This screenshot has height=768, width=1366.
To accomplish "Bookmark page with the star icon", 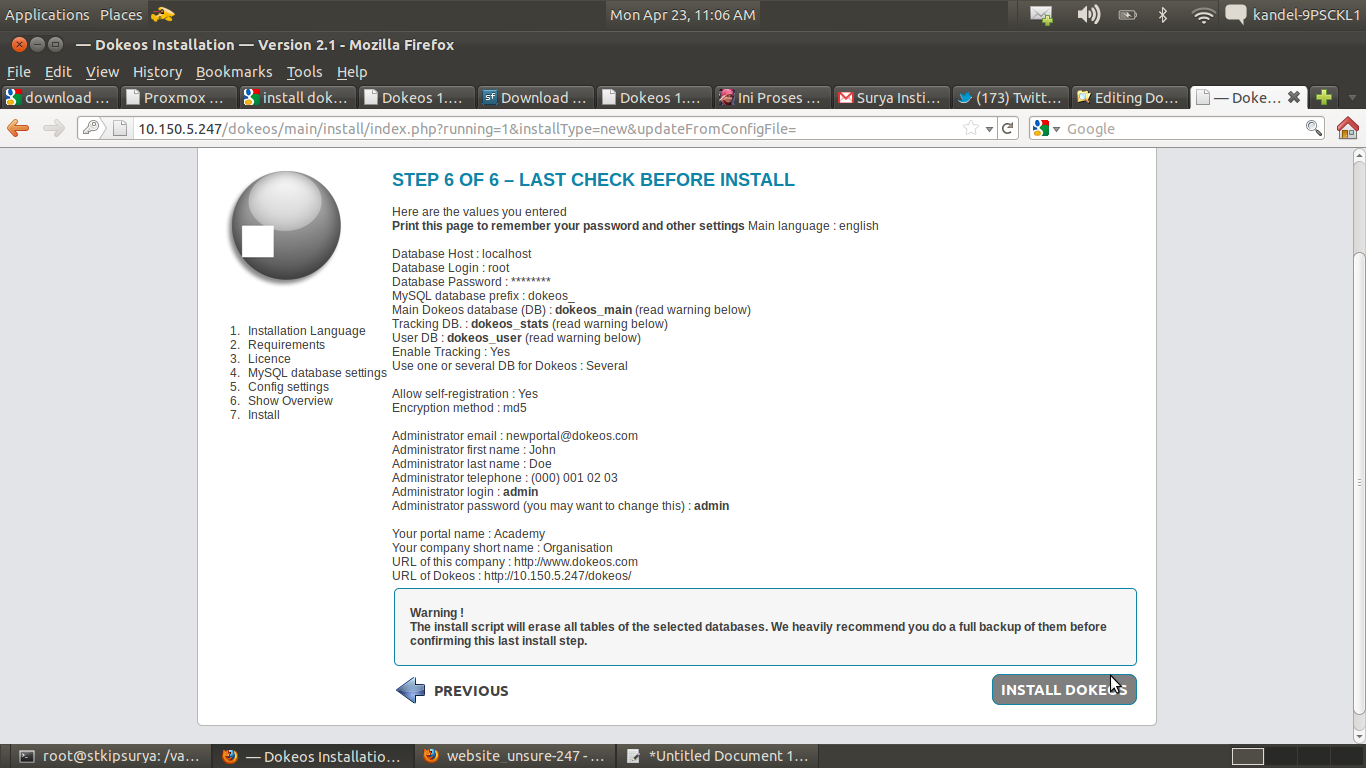I will click(x=970, y=128).
